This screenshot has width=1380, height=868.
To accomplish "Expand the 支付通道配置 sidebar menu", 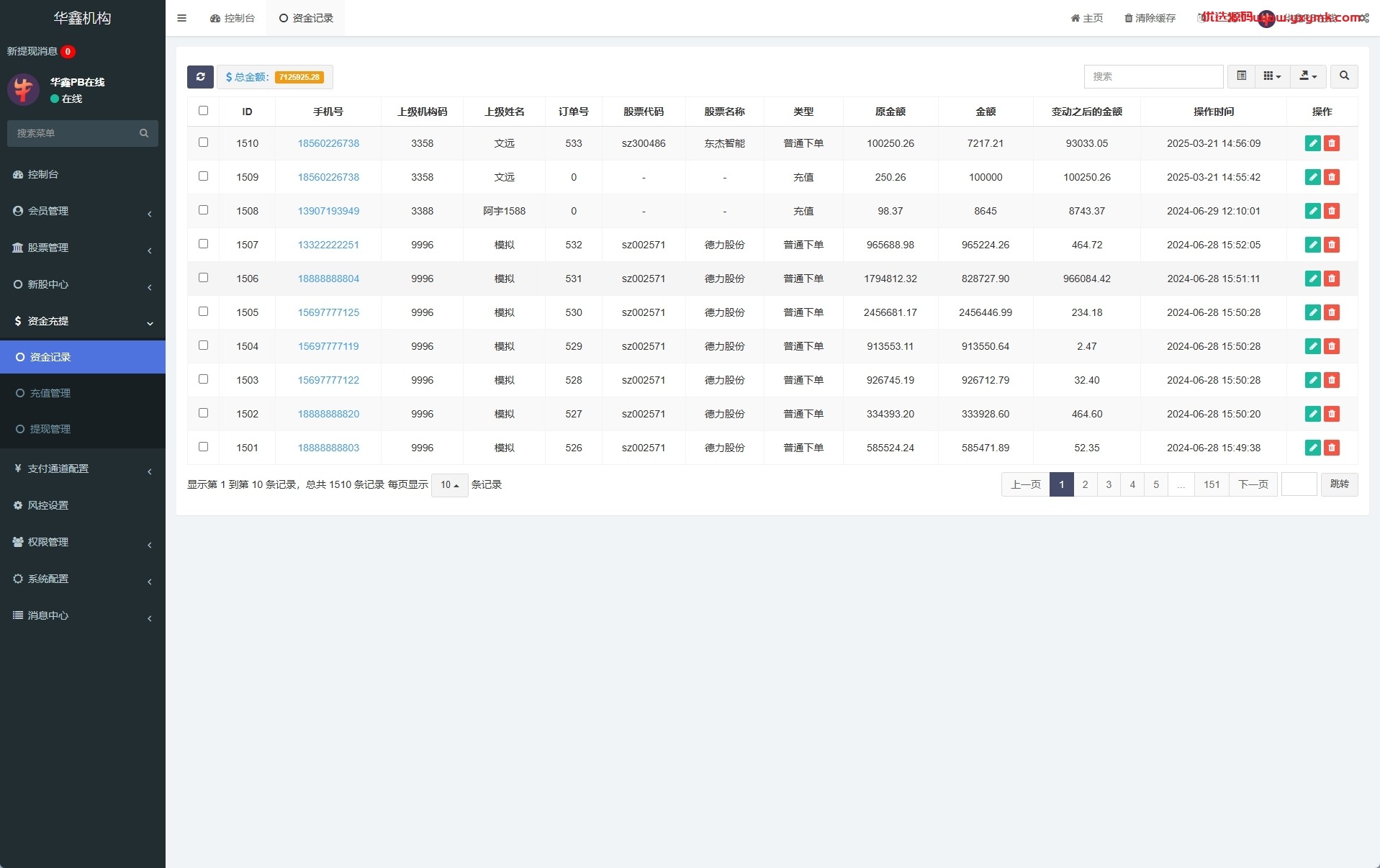I will (83, 469).
